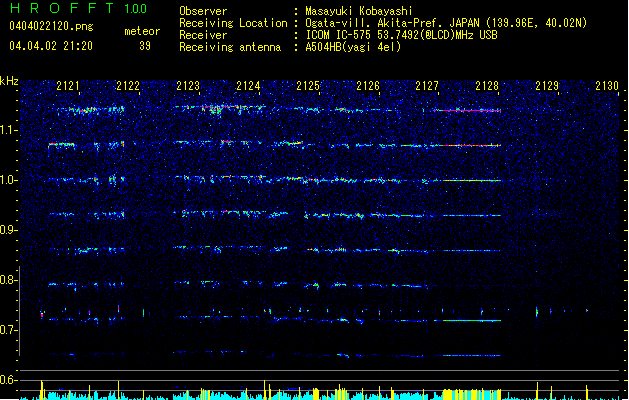The image size is (629, 400).
Task: Click the 1.1 kHz frequency label
Action: (9, 130)
